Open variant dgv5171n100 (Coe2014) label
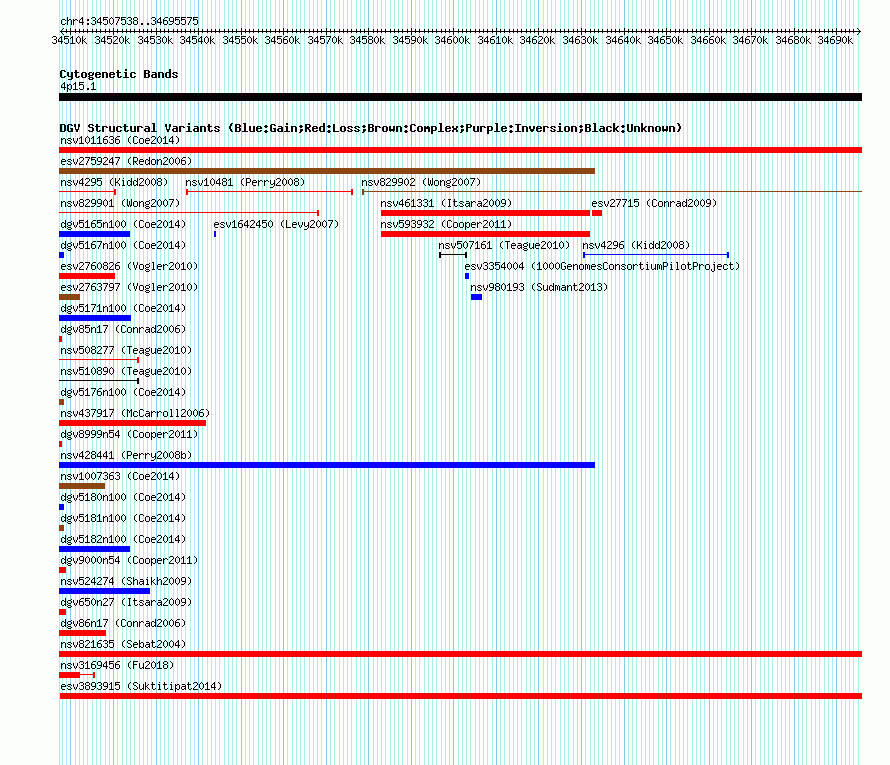This screenshot has width=890, height=765. 123,308
